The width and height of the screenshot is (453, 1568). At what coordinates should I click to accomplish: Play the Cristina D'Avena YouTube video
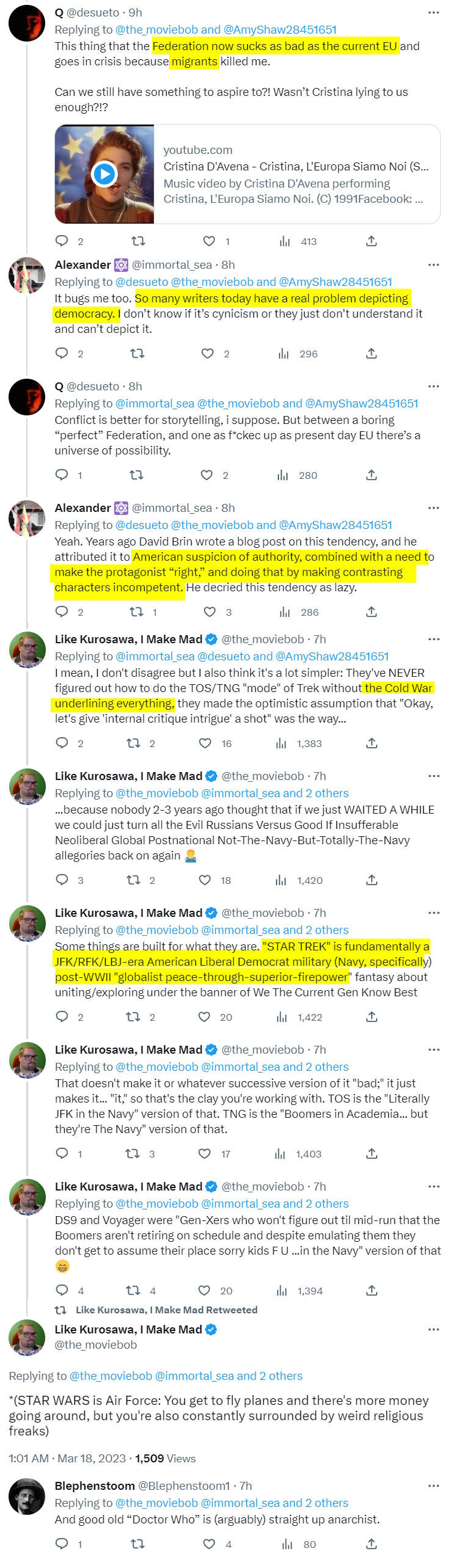click(x=104, y=174)
